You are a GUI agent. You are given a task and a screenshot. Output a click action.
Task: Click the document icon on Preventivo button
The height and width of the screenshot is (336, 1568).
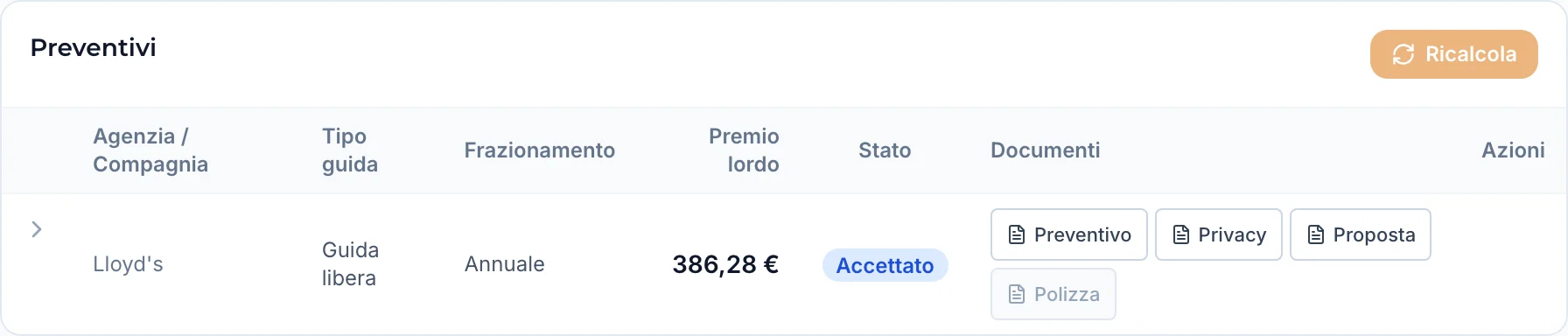1017,234
